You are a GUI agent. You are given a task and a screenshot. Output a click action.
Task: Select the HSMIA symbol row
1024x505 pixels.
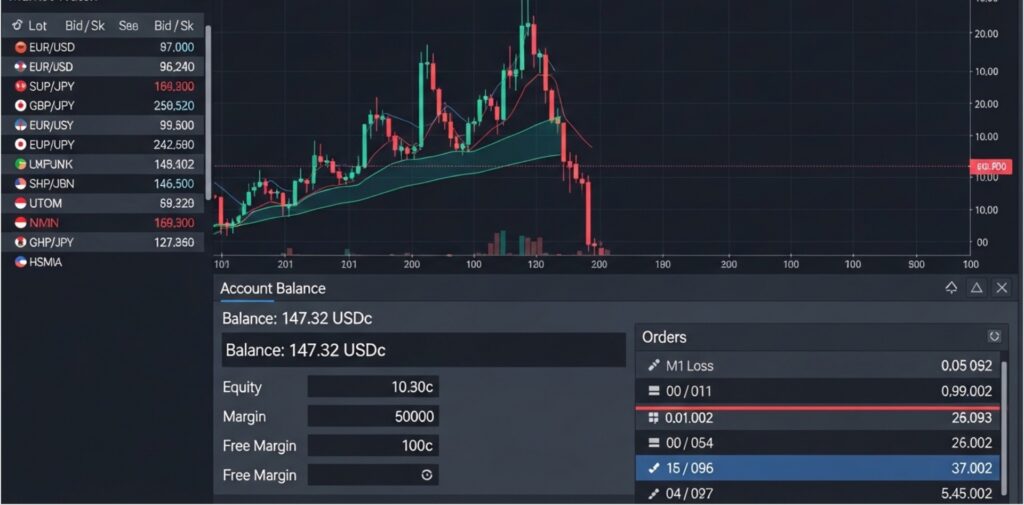point(103,262)
